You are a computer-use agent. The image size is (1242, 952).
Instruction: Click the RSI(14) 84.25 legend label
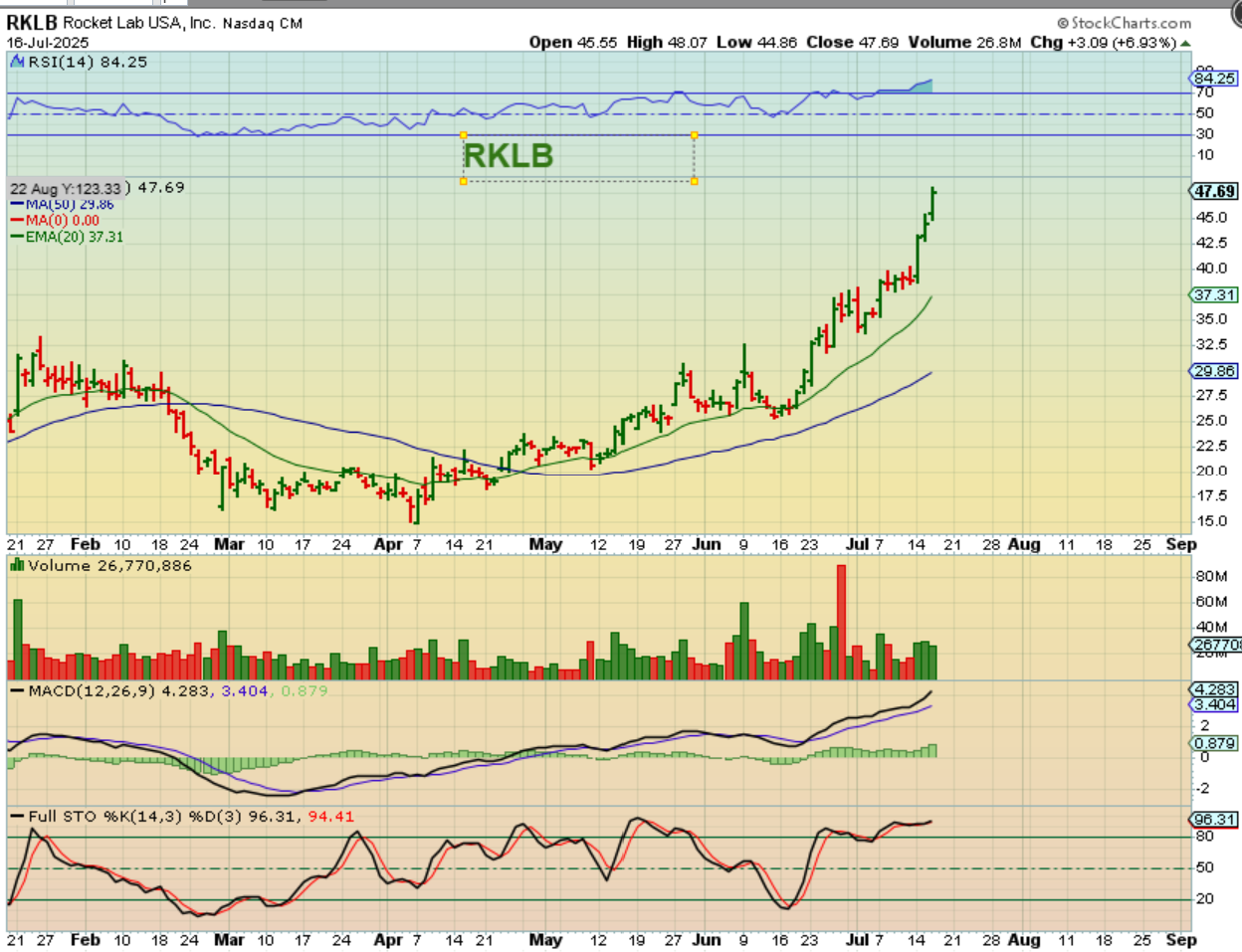pyautogui.click(x=88, y=62)
